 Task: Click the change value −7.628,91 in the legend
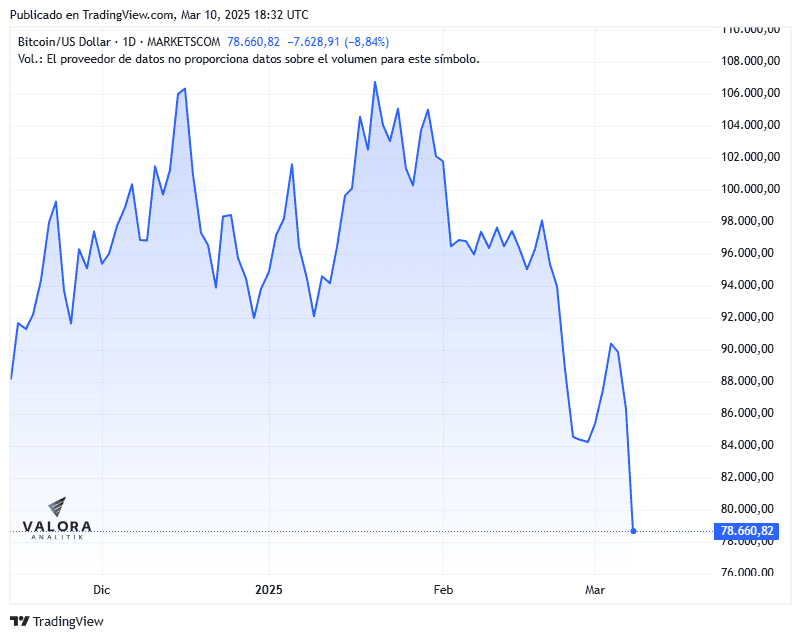pyautogui.click(x=313, y=42)
